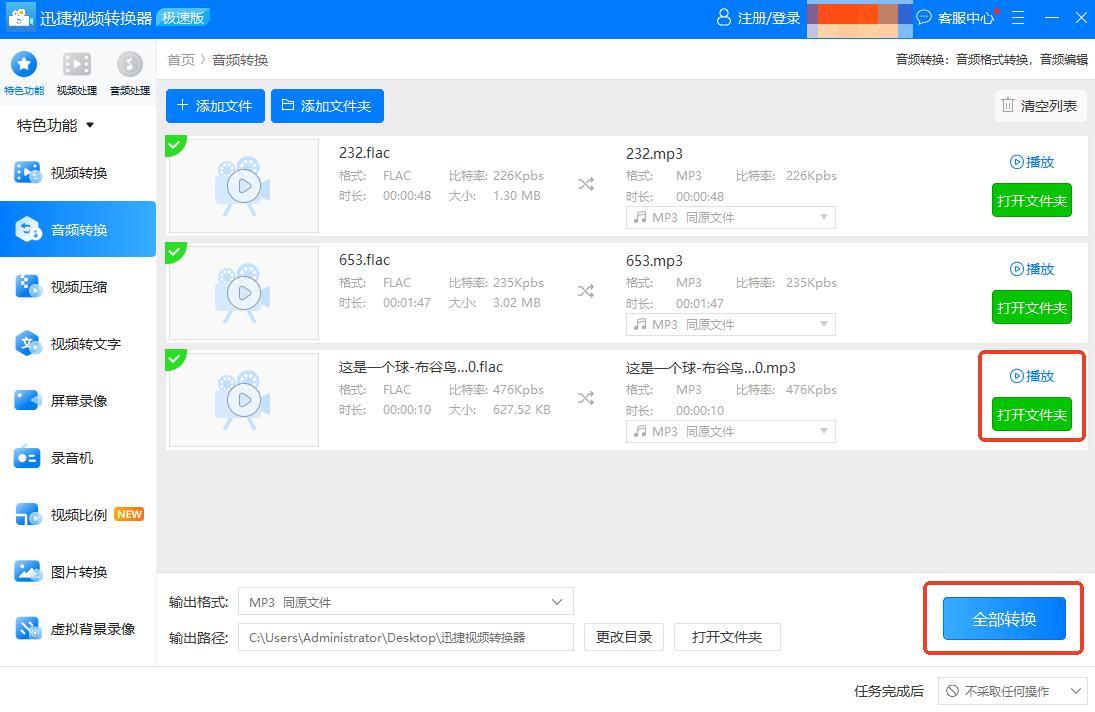The width and height of the screenshot is (1095, 712).
Task: Click the shuffle icon for 232.flac
Action: (x=586, y=184)
